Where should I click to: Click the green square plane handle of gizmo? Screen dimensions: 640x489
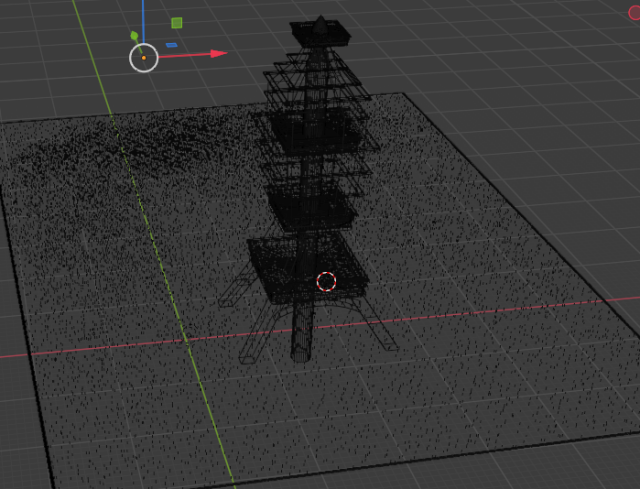(x=177, y=23)
